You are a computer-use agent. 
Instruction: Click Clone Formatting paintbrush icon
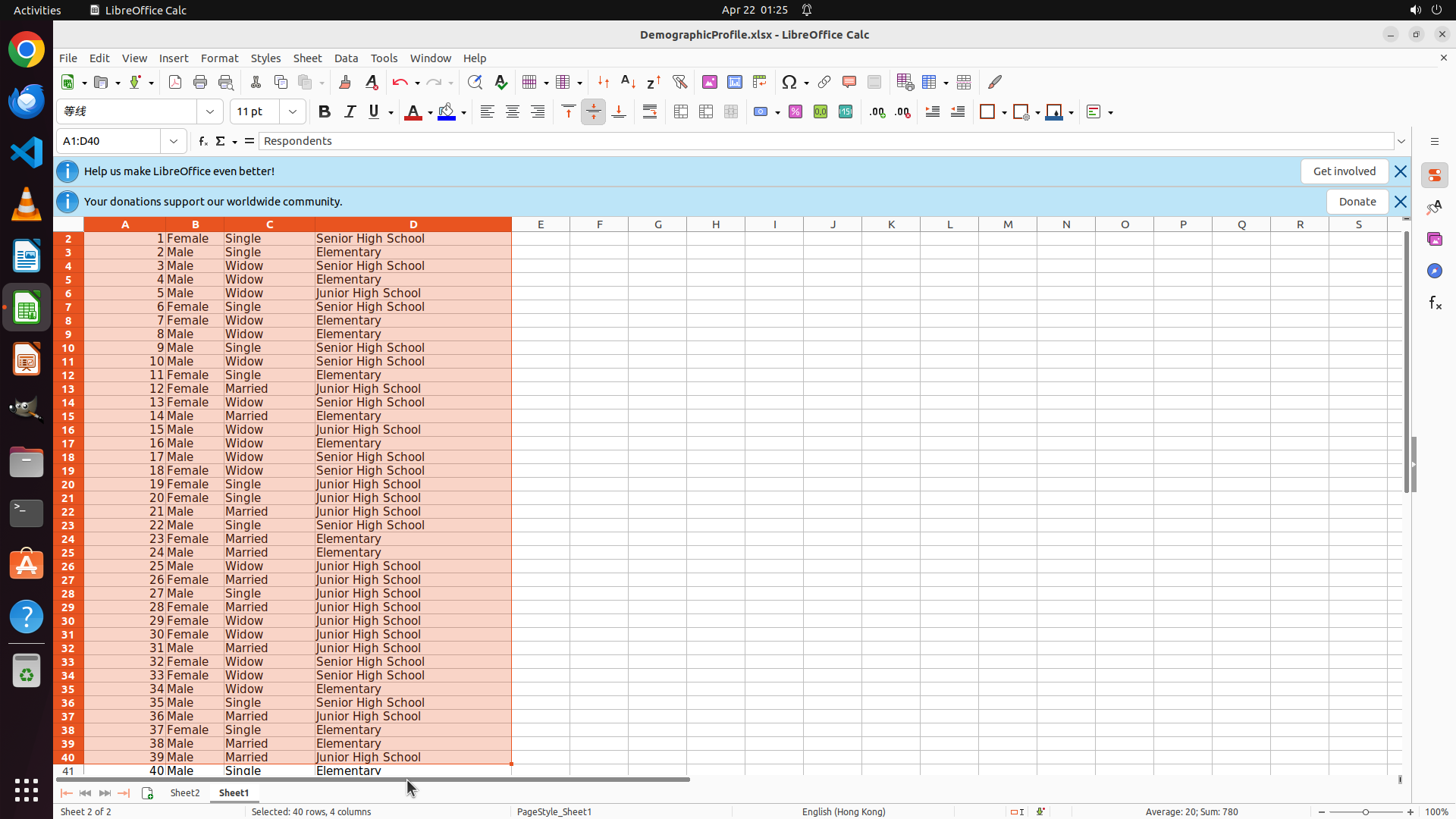click(x=345, y=82)
